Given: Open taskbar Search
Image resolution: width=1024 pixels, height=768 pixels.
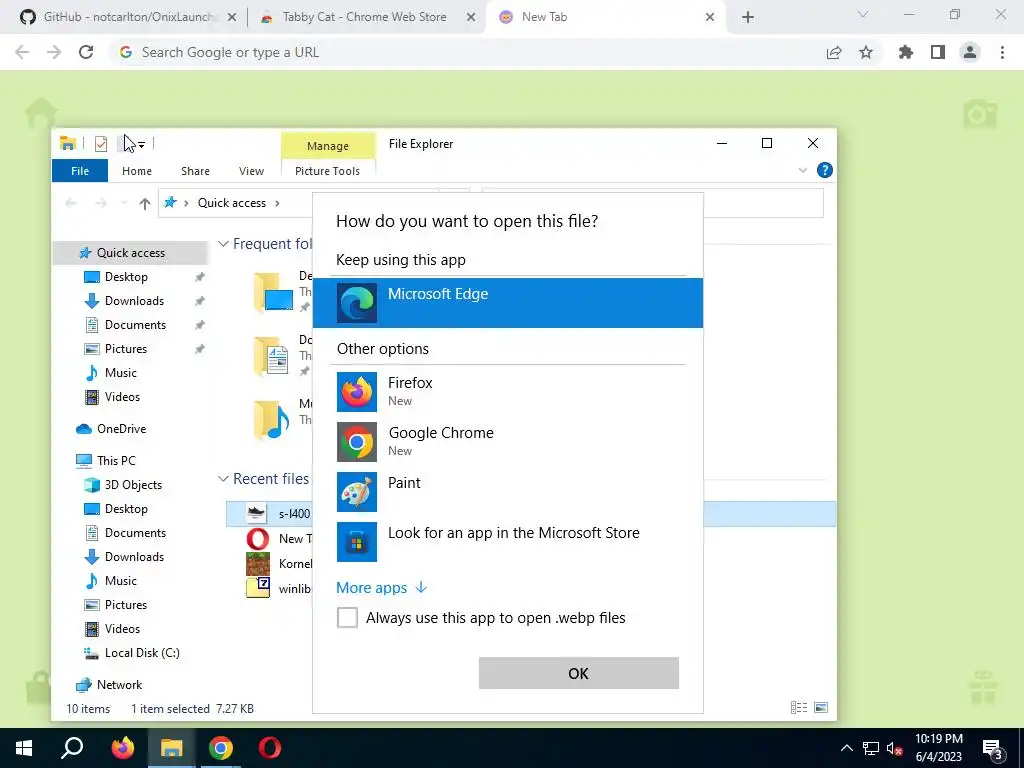Looking at the screenshot, I should (x=72, y=748).
